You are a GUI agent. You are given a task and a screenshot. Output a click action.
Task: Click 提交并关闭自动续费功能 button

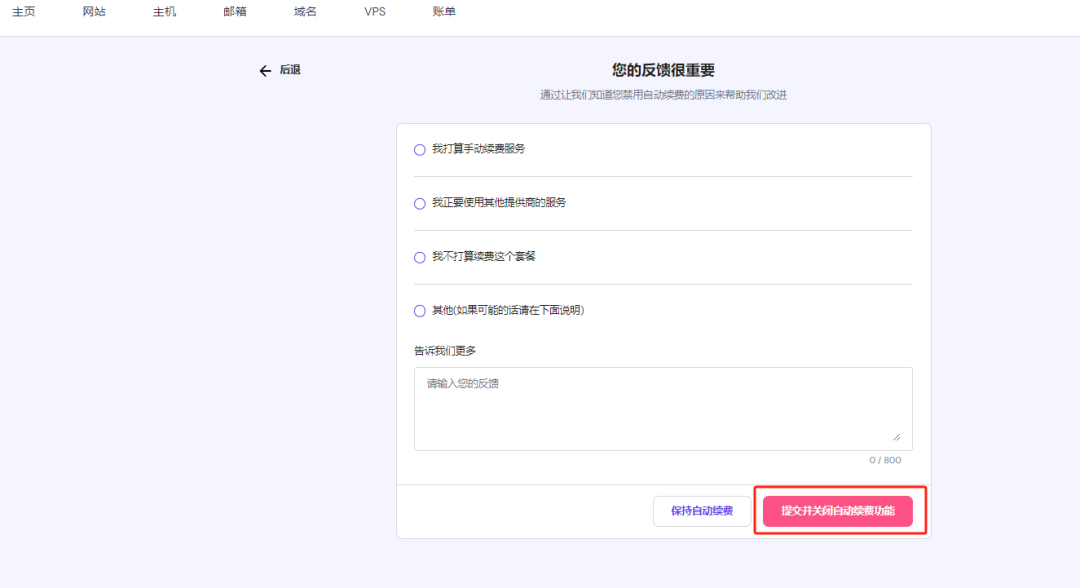840,510
